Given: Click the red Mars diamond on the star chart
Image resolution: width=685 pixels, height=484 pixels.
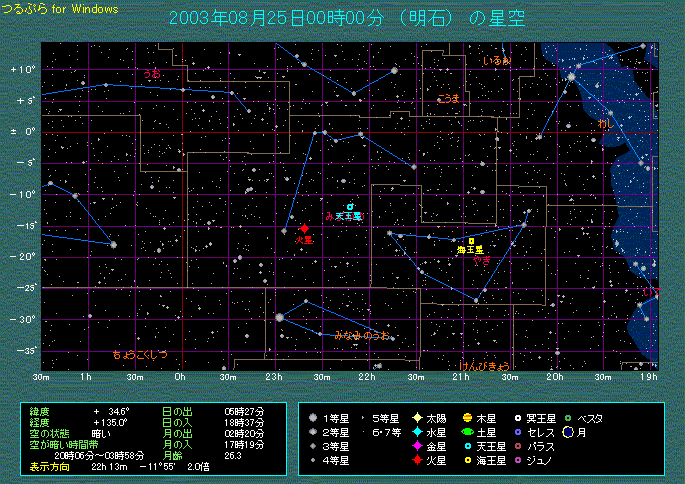Looking at the screenshot, I should (304, 229).
